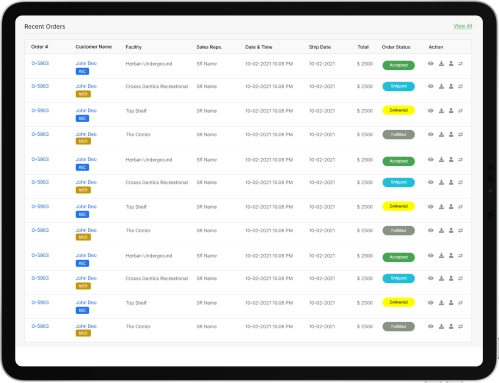Open the View All link for Recent Orders
Image resolution: width=499 pixels, height=383 pixels.
pyautogui.click(x=463, y=26)
